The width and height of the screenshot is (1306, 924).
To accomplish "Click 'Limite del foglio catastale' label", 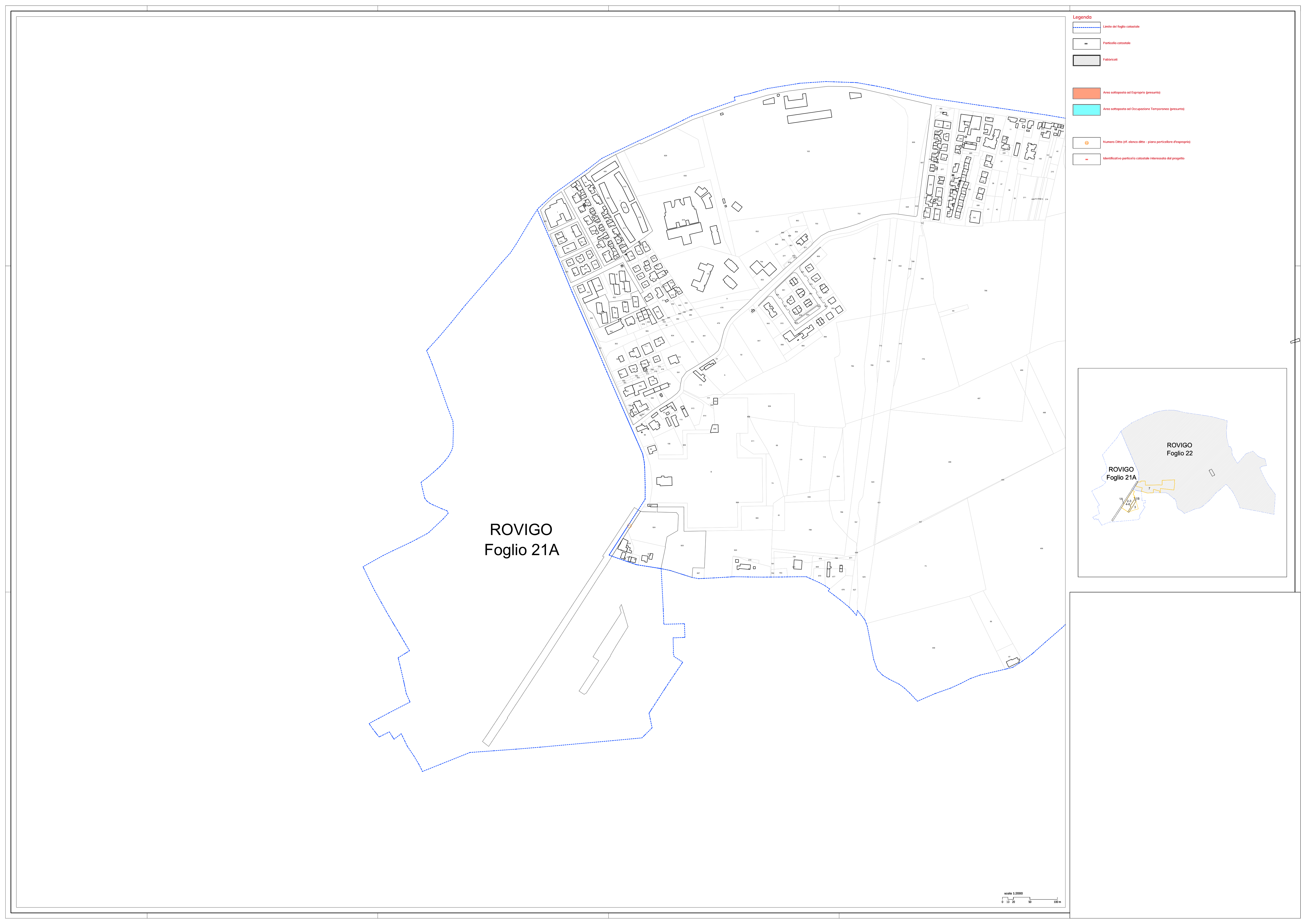I will [1121, 27].
